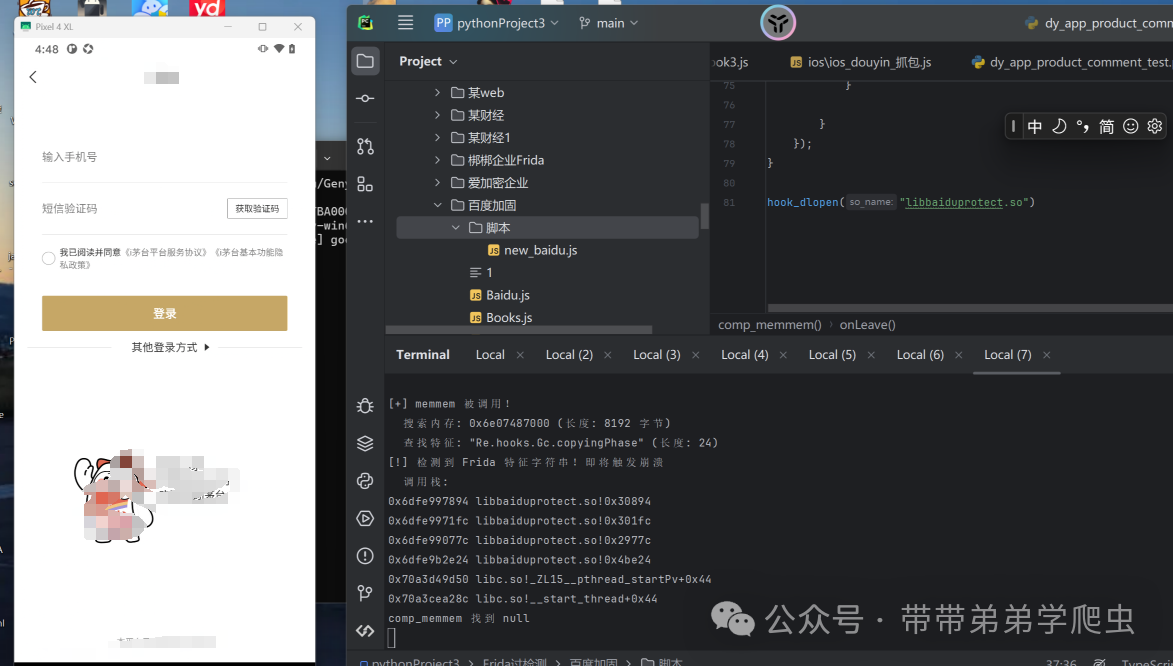This screenshot has height=666, width=1173.
Task: Switch to Local (2) terminal tab
Action: pos(569,355)
